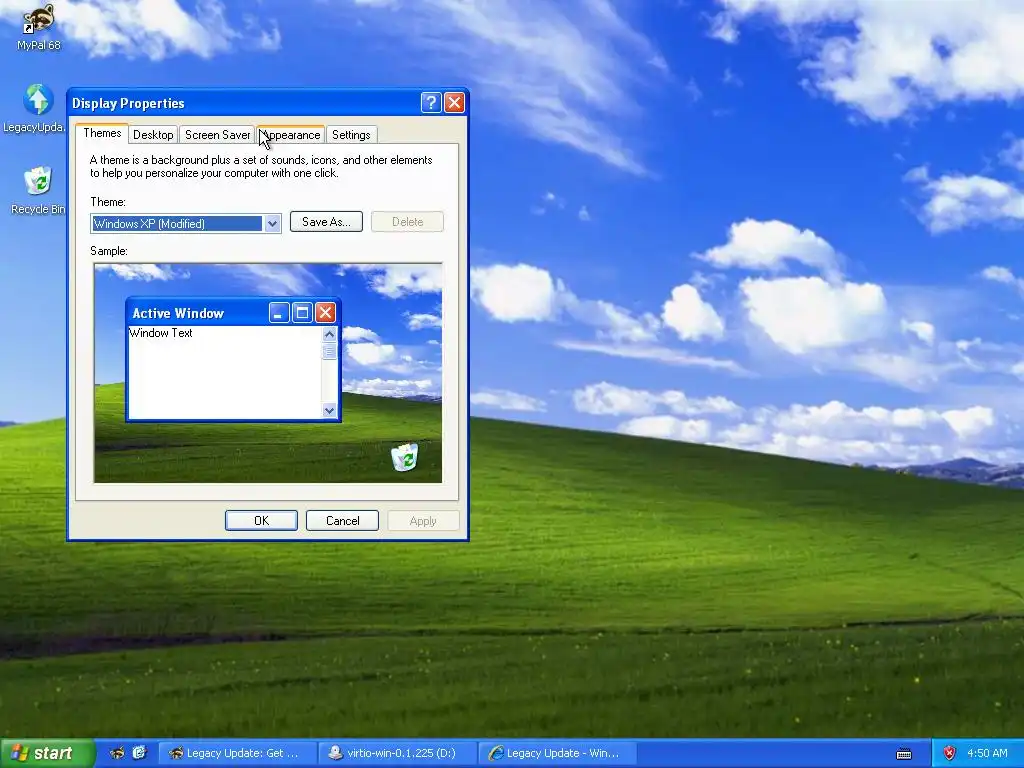Click the sample window's red close icon
The width and height of the screenshot is (1024, 768).
coord(325,313)
